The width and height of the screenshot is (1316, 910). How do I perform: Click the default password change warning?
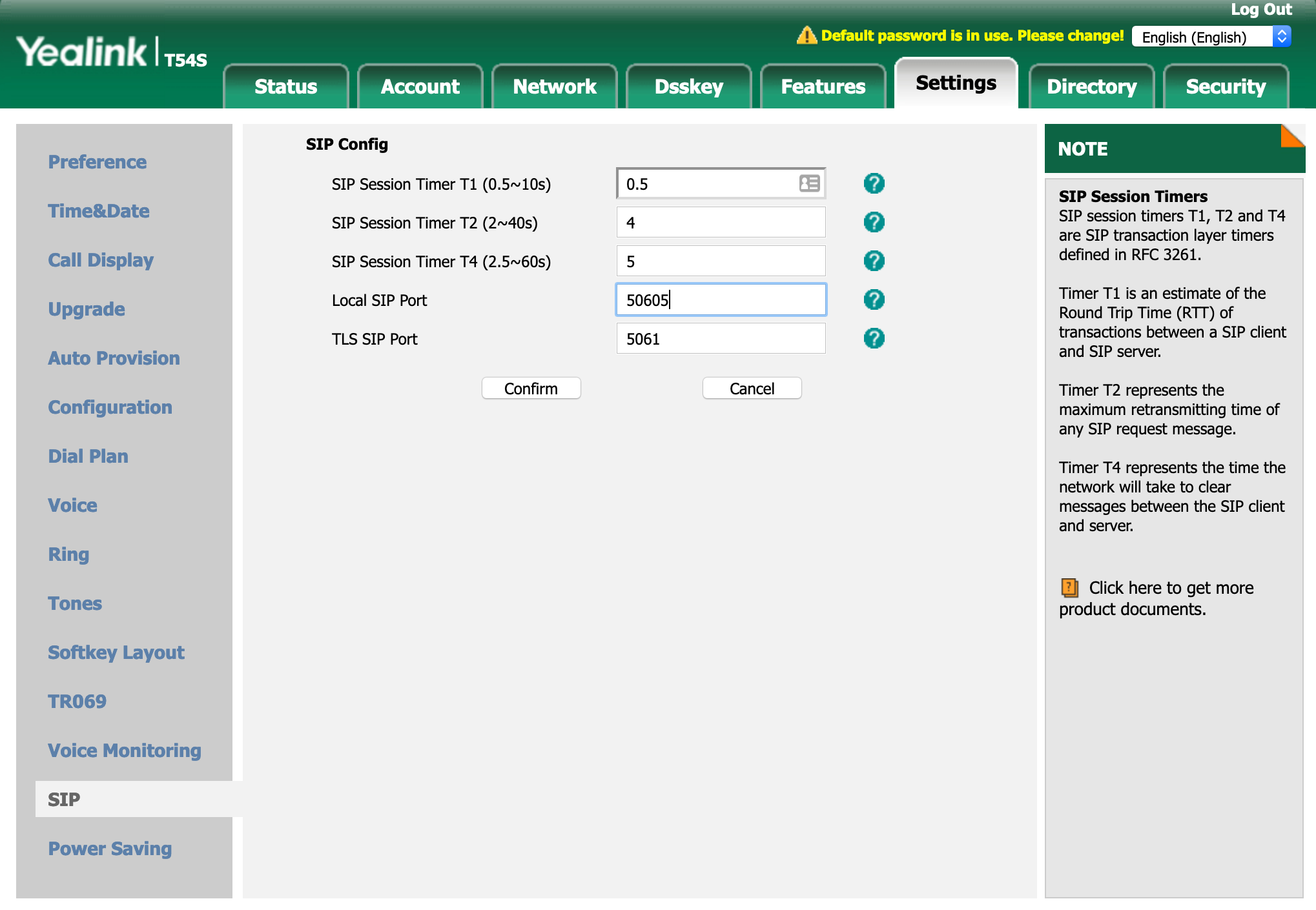pos(972,35)
